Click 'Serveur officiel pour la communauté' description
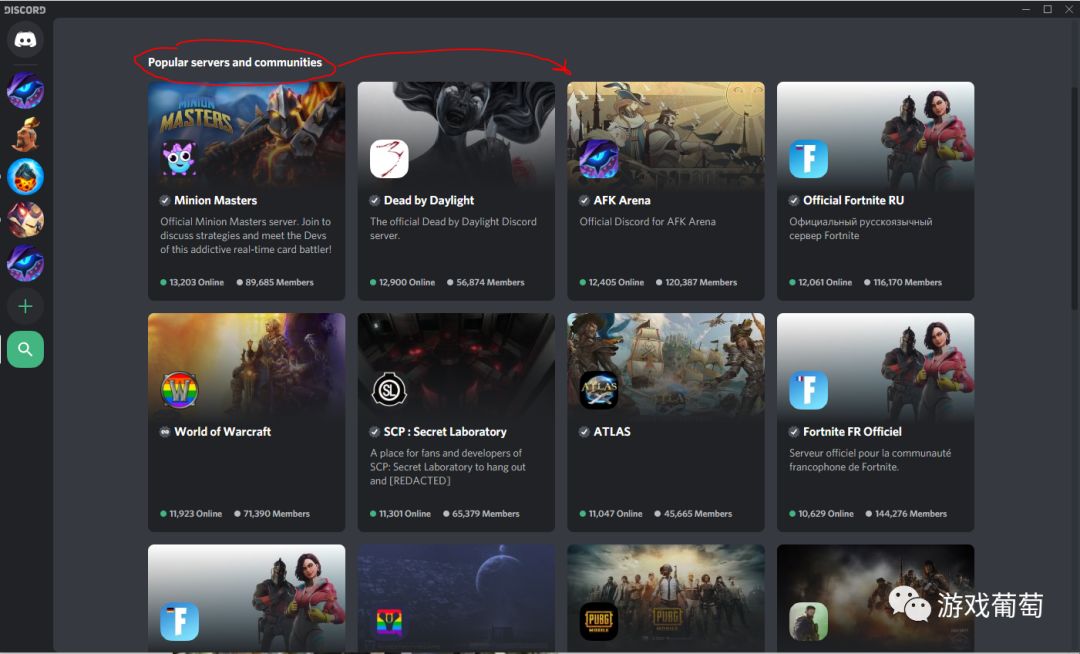This screenshot has width=1080, height=654. (x=870, y=453)
